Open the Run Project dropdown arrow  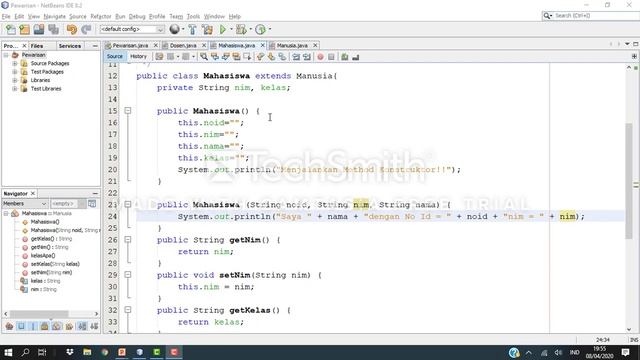click(x=231, y=29)
